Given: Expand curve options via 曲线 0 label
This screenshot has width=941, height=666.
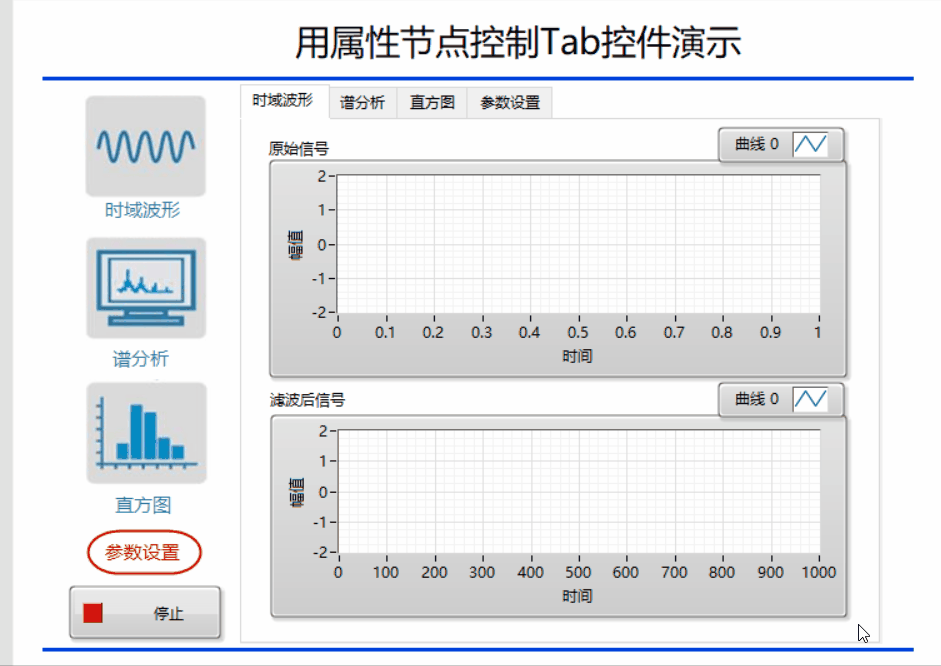Looking at the screenshot, I should point(757,144).
